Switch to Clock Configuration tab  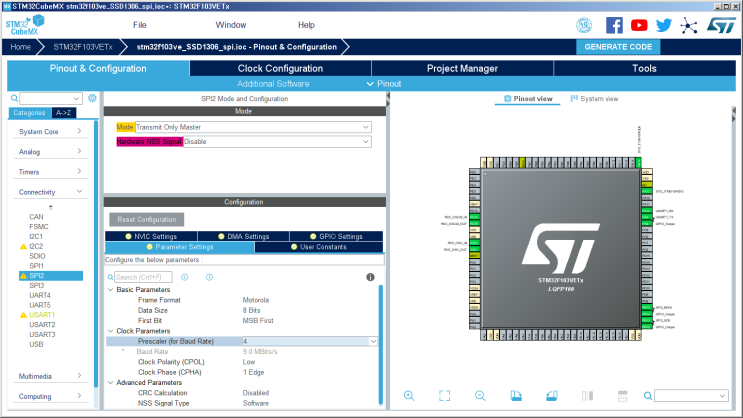[280, 68]
